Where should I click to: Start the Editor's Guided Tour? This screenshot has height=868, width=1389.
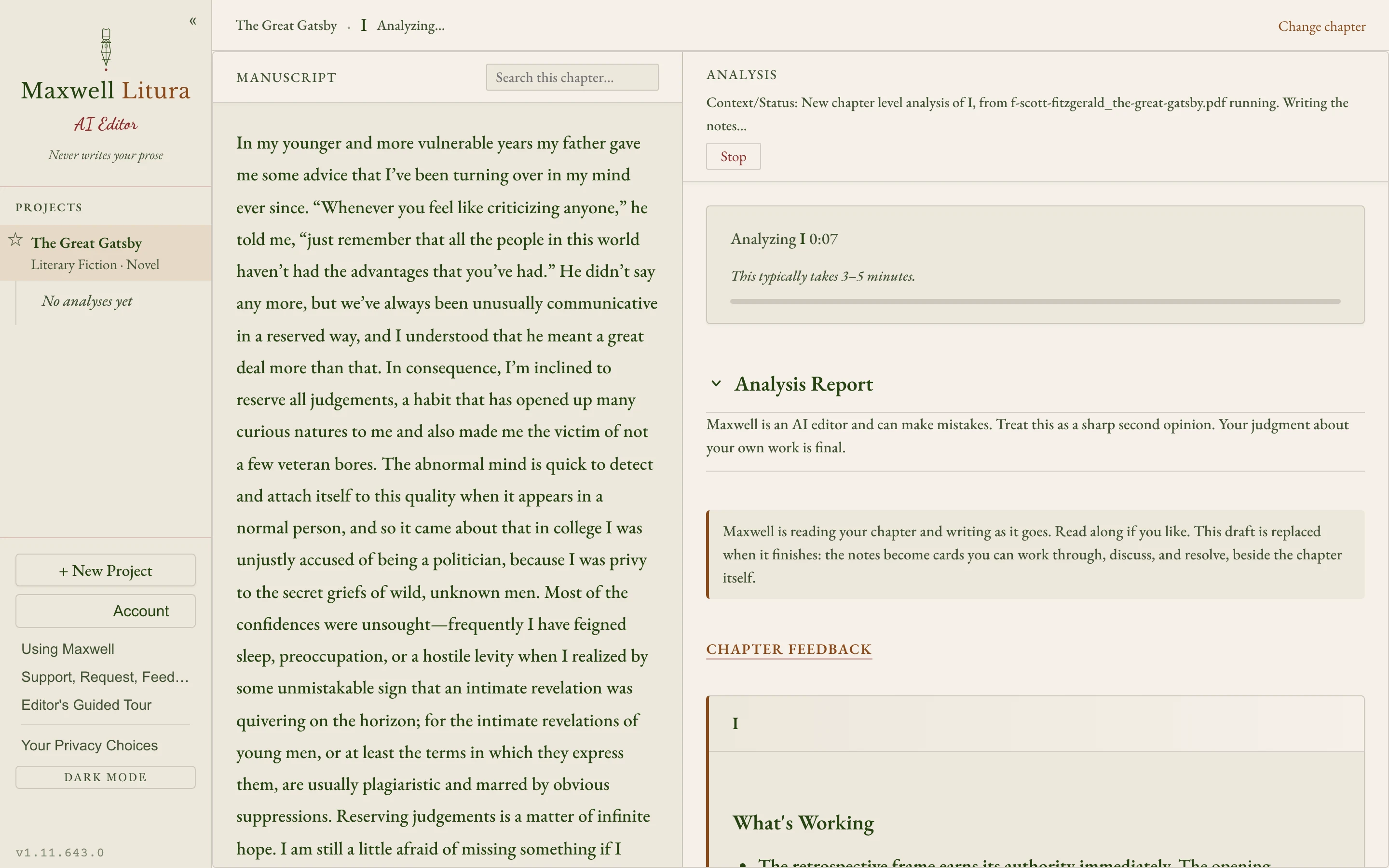pos(86,705)
